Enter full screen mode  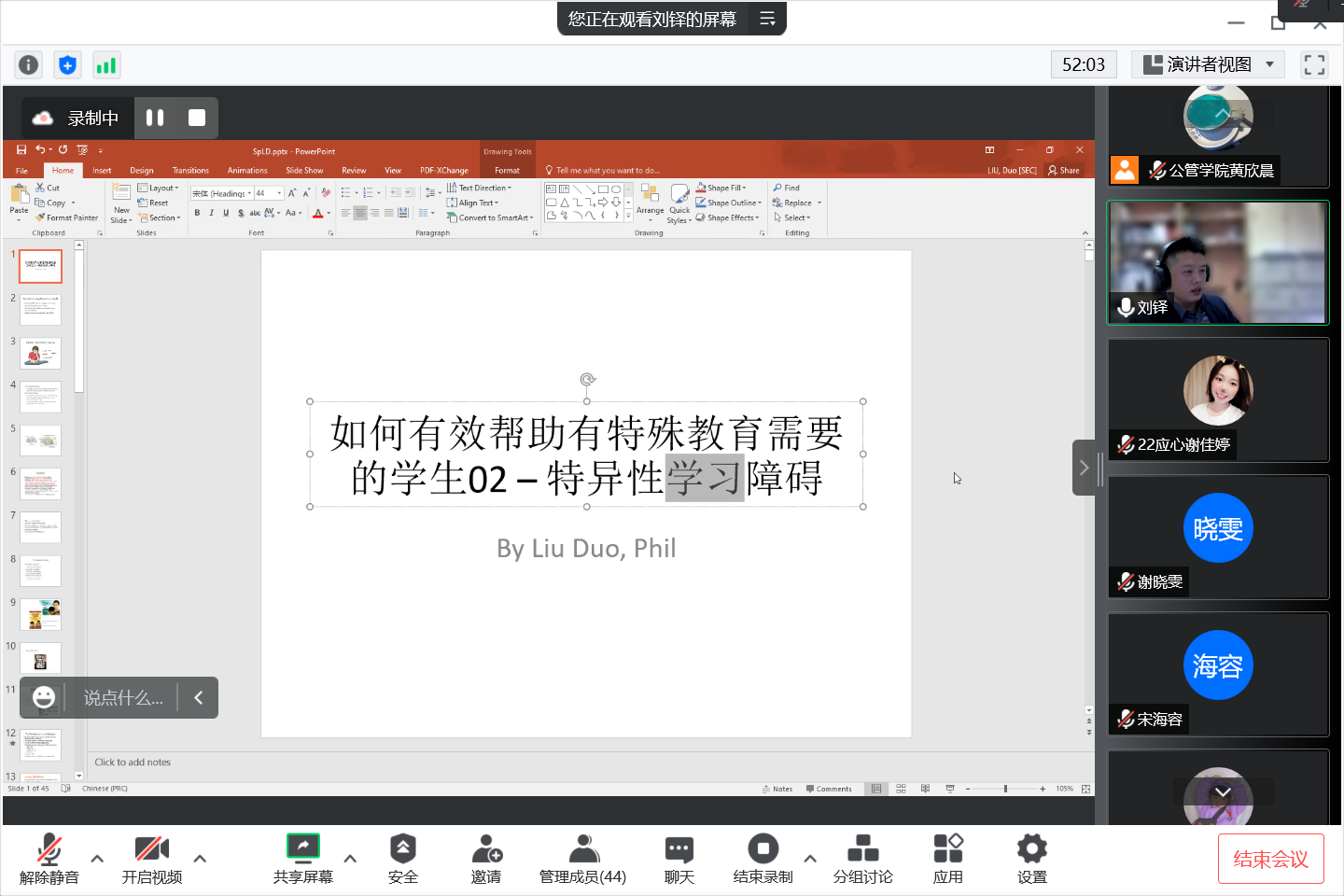[1314, 64]
